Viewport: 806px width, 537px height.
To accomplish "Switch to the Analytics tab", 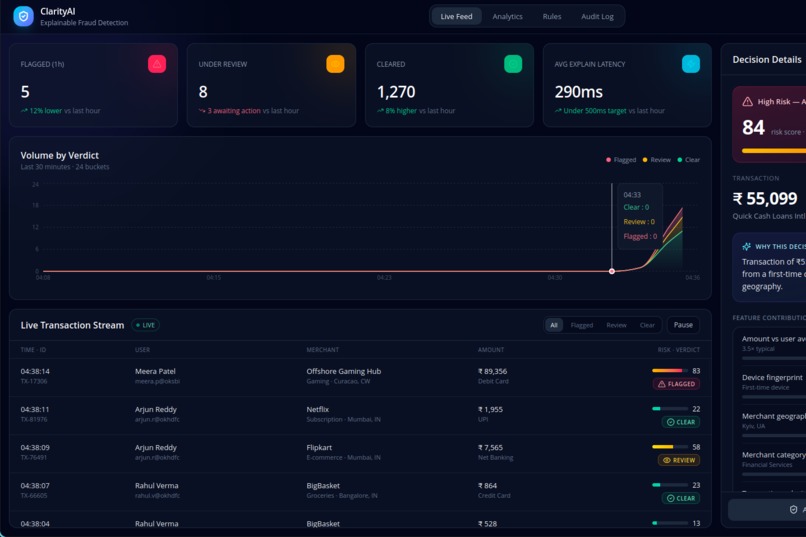I will (x=507, y=16).
